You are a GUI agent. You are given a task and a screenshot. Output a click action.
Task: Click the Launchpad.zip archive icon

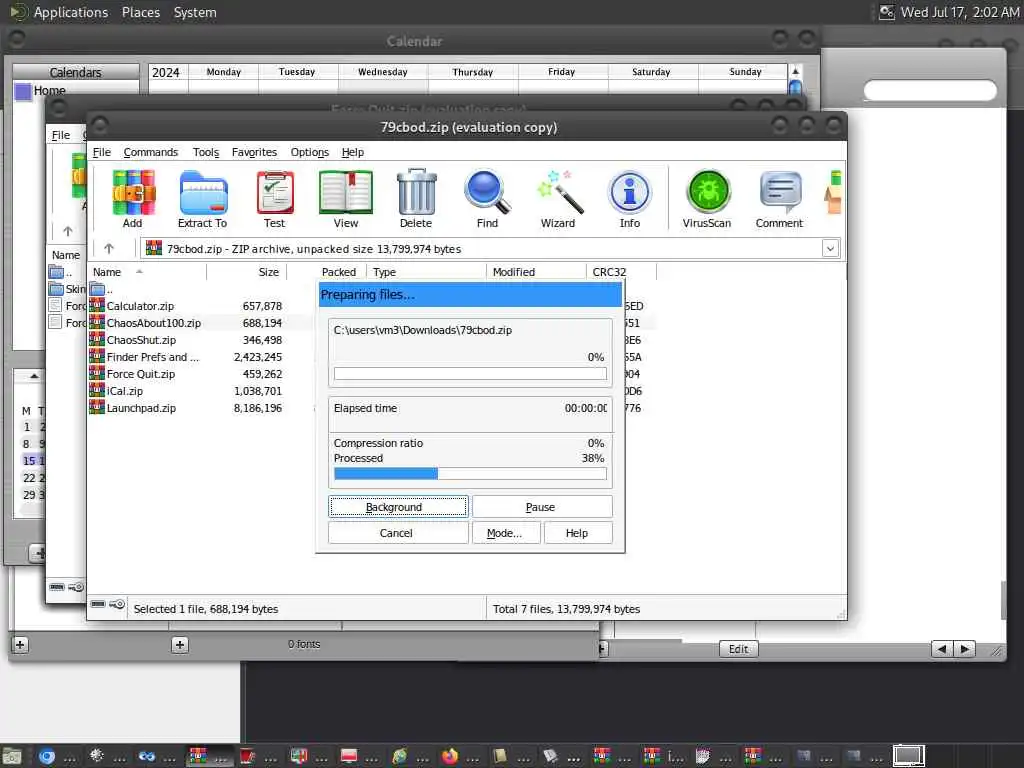(x=97, y=407)
